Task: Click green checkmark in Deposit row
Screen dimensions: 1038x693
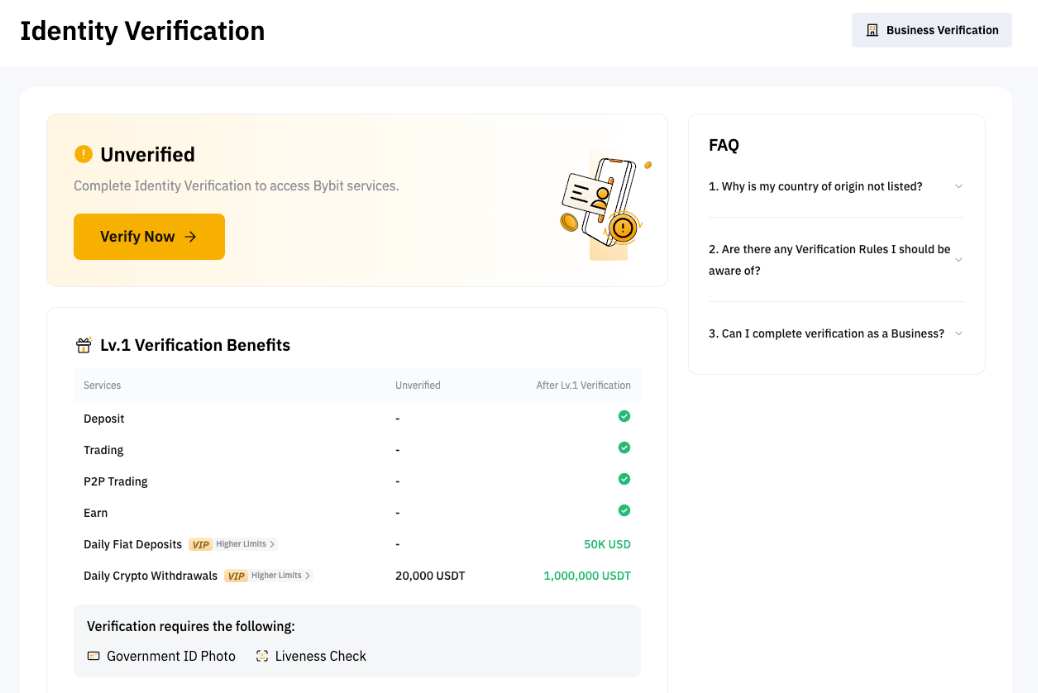Action: 624,416
